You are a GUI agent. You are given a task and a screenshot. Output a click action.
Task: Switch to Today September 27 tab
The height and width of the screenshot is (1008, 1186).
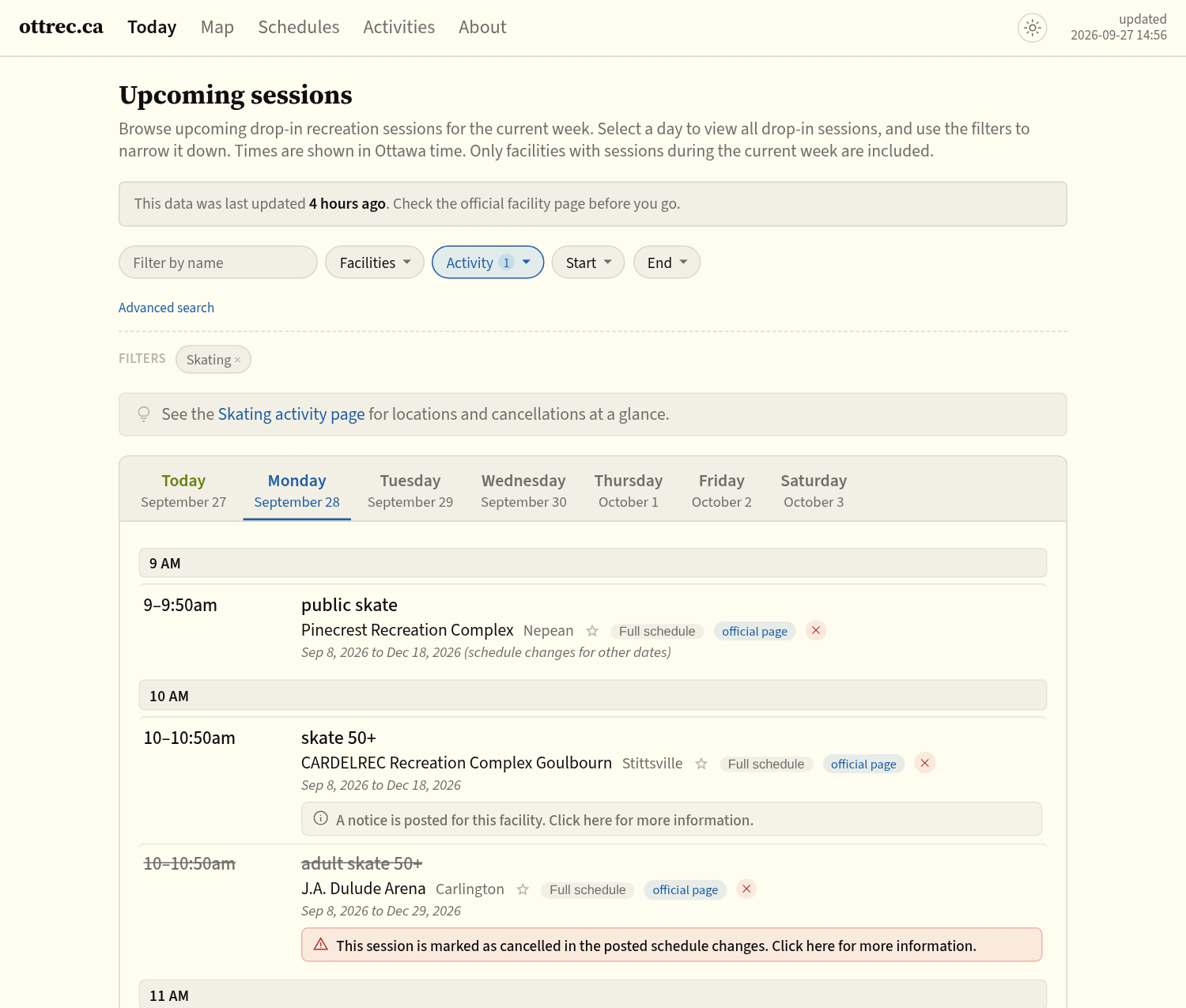pyautogui.click(x=183, y=490)
